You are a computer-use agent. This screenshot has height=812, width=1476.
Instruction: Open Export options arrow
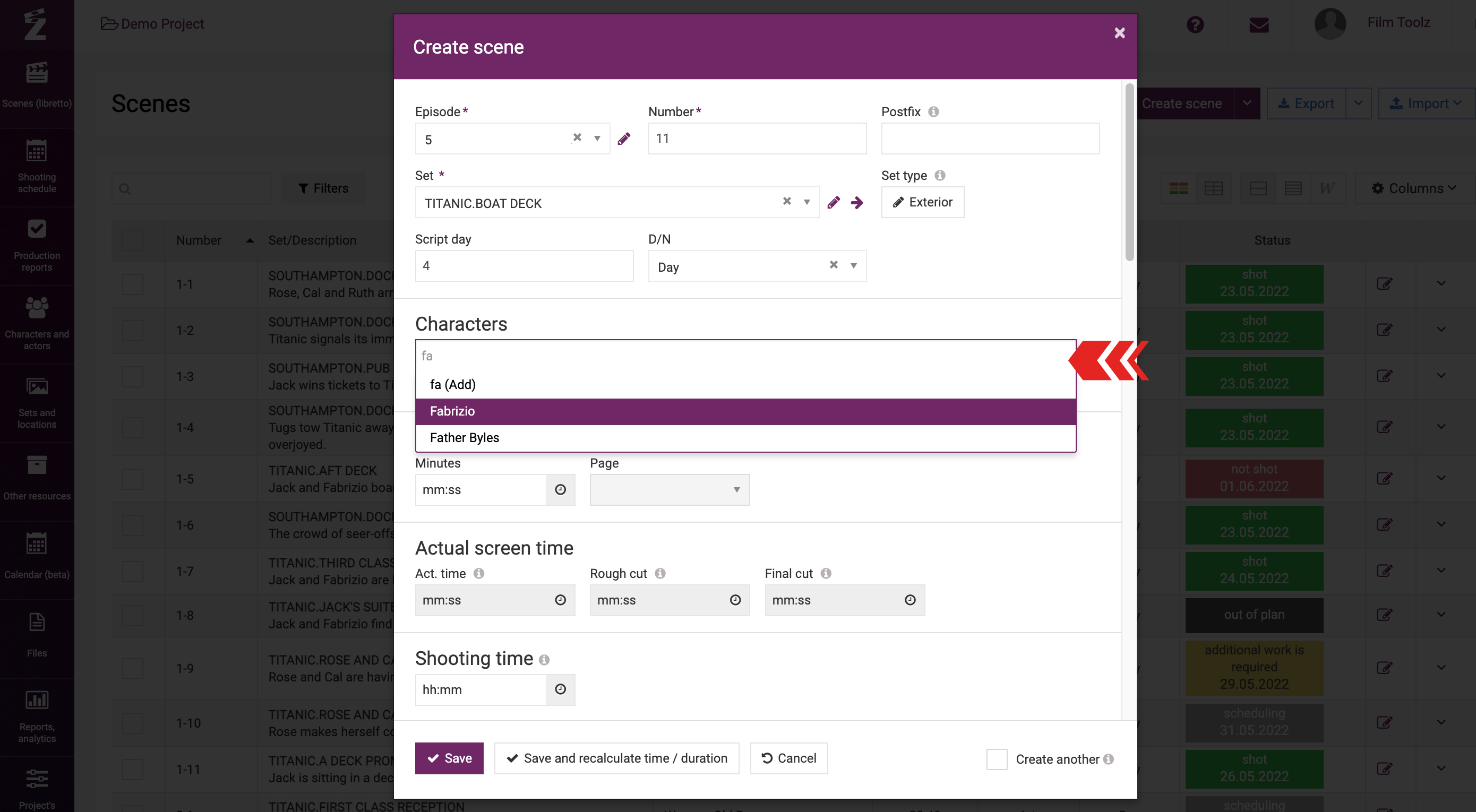click(1358, 103)
